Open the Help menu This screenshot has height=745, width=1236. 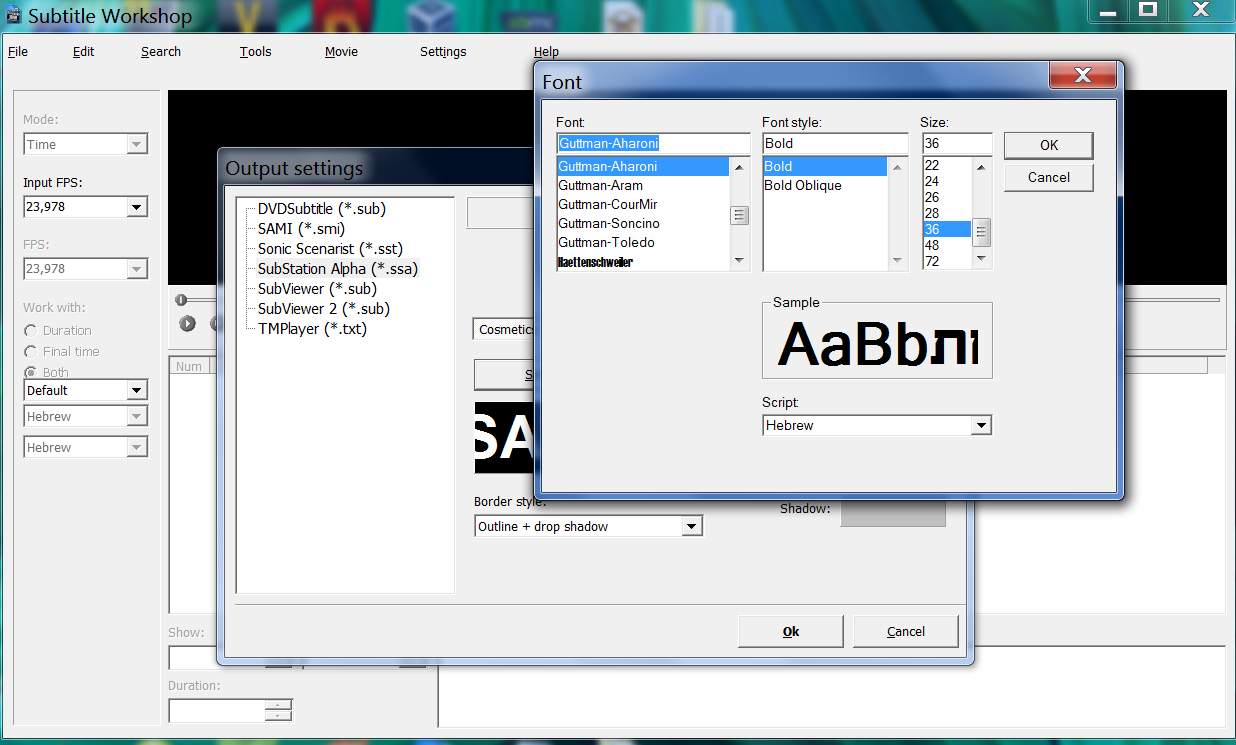click(x=546, y=52)
